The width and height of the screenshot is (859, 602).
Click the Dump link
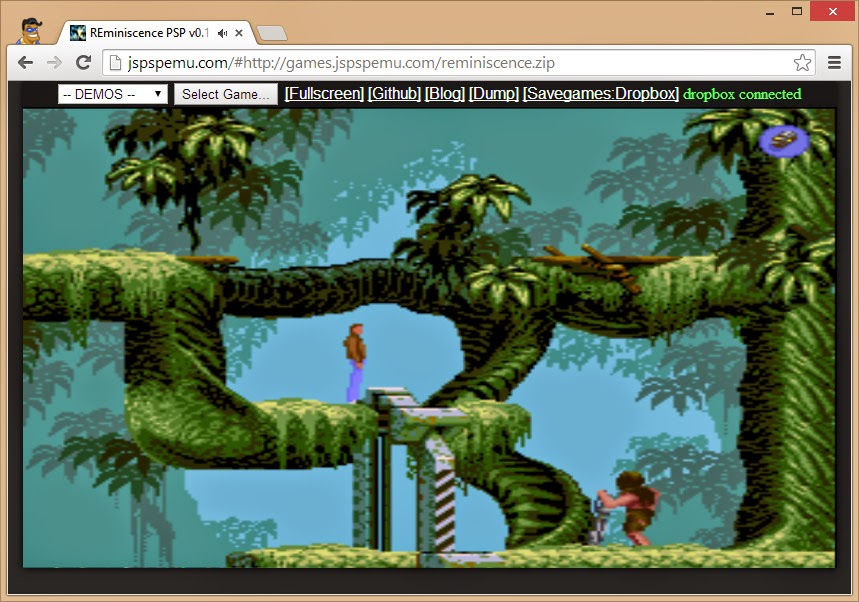493,94
